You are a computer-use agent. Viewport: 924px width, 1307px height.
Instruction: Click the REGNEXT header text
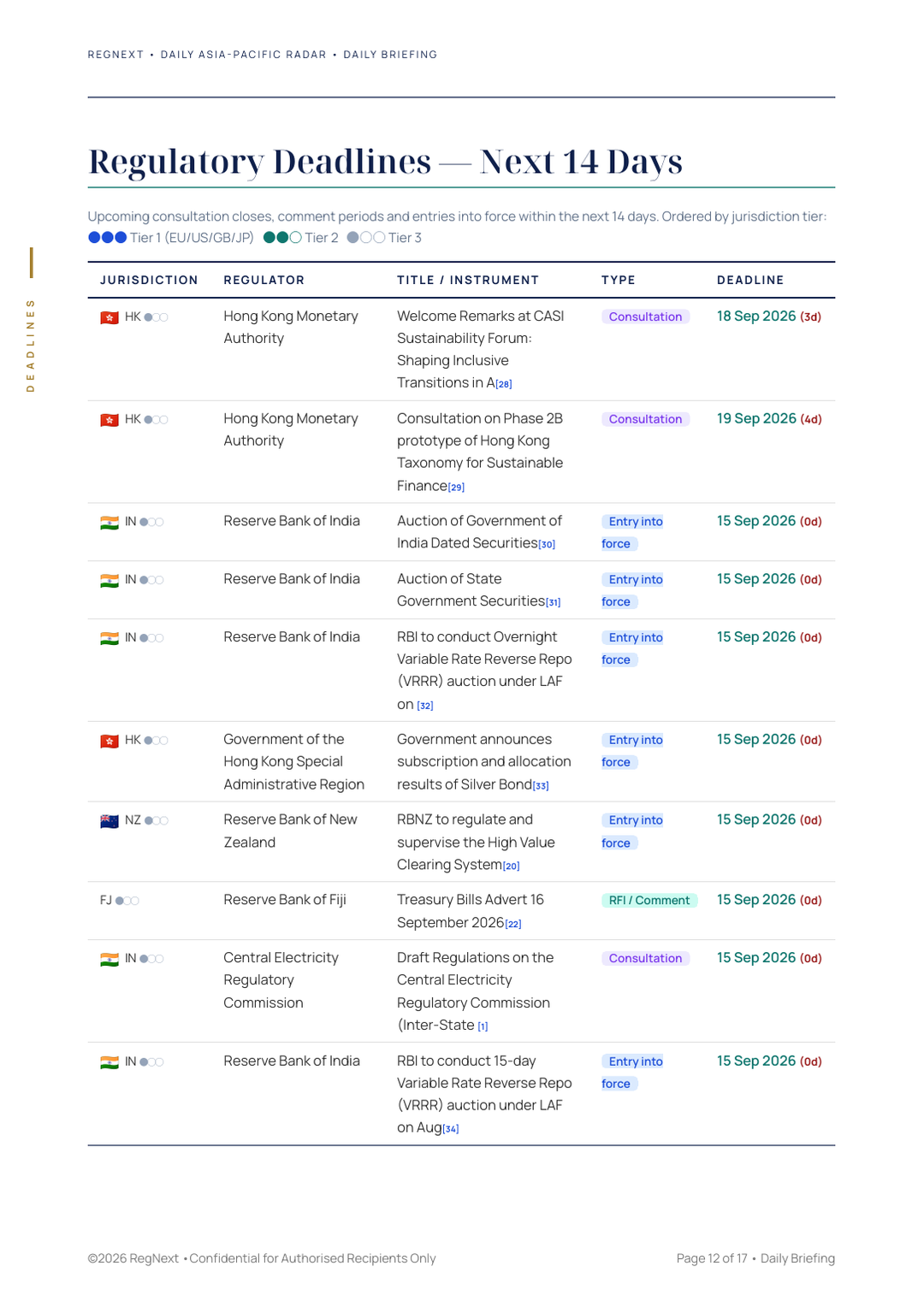(x=115, y=55)
